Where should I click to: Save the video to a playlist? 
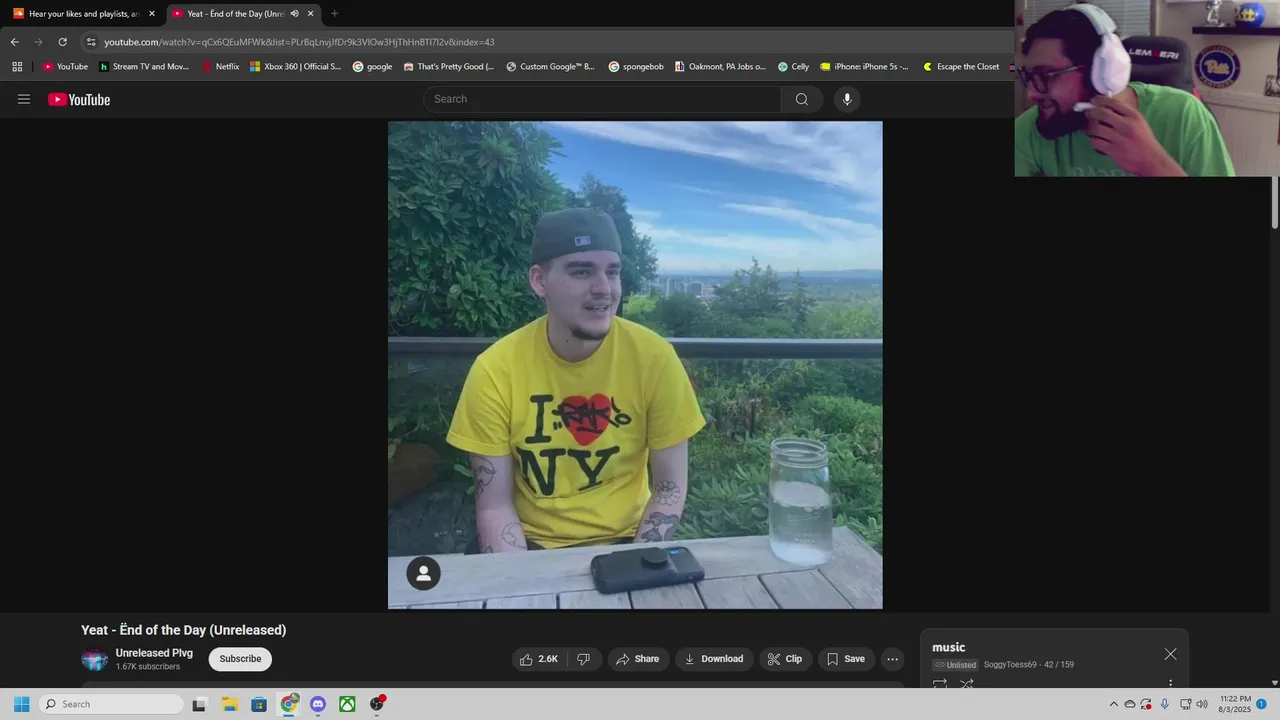point(845,659)
